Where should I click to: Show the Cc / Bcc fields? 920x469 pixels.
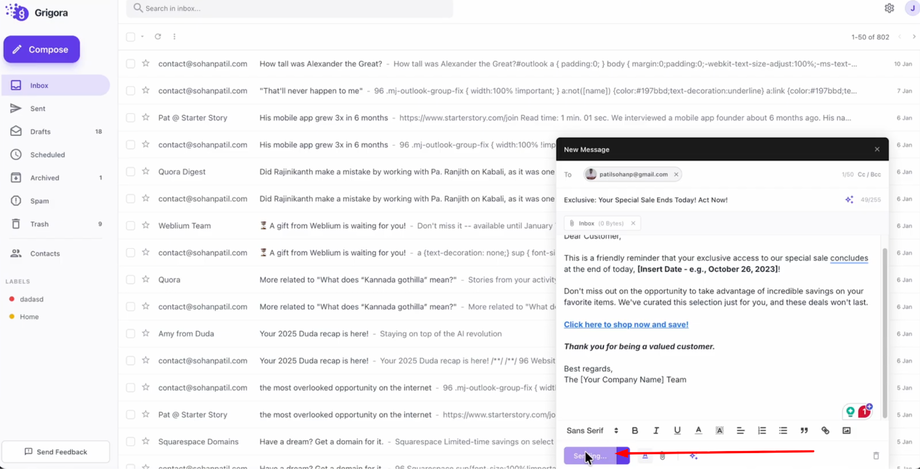[x=871, y=174]
